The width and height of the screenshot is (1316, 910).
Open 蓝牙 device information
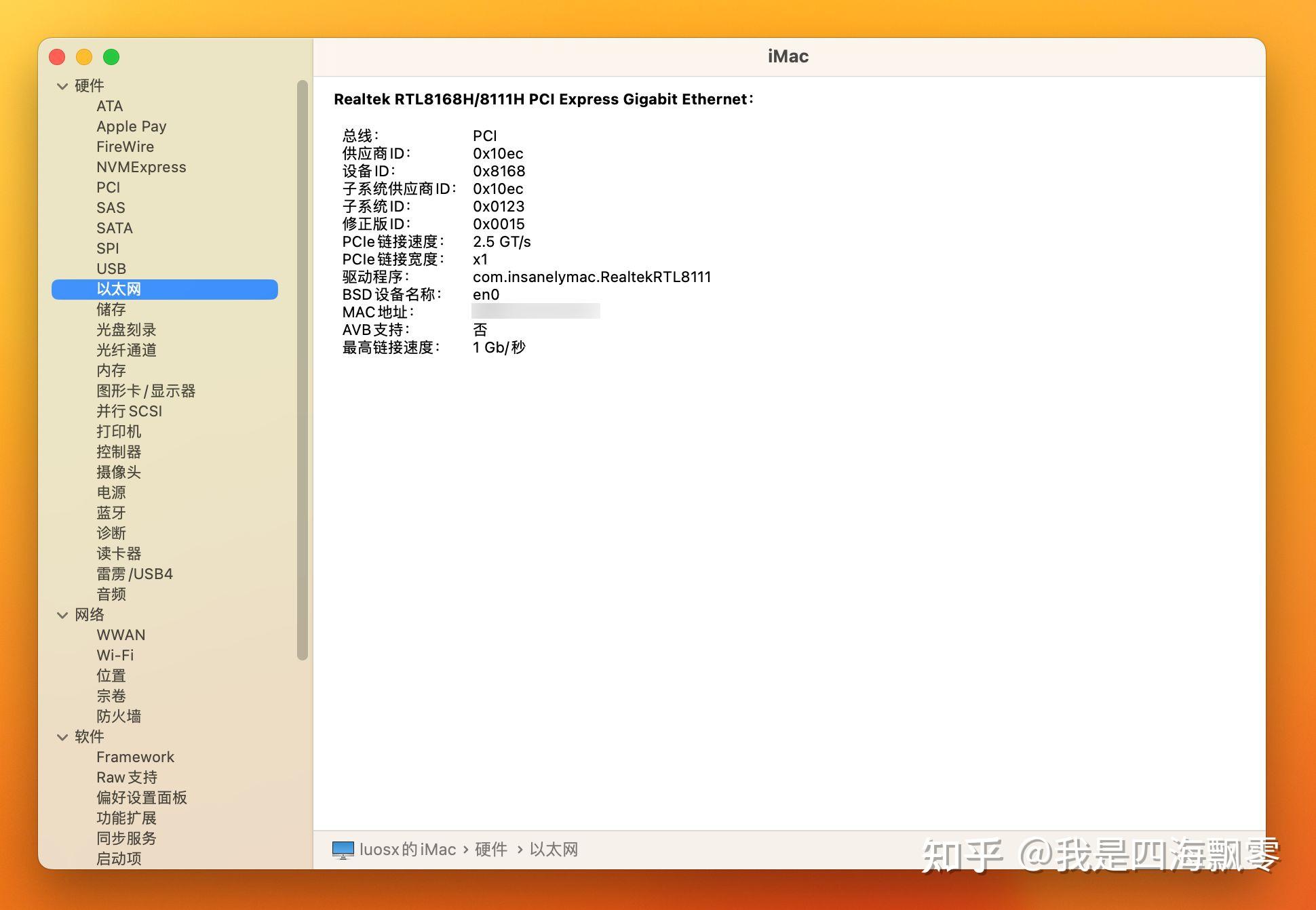(111, 513)
